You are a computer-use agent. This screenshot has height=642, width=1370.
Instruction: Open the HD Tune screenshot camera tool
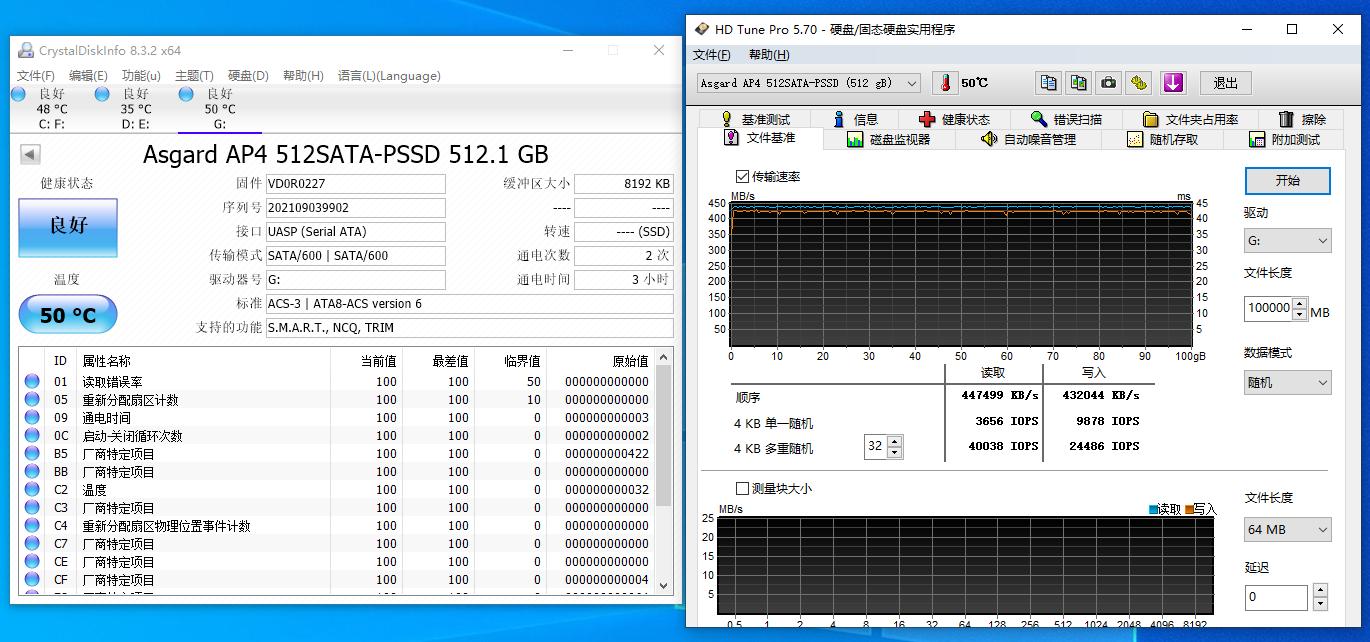click(x=1108, y=83)
